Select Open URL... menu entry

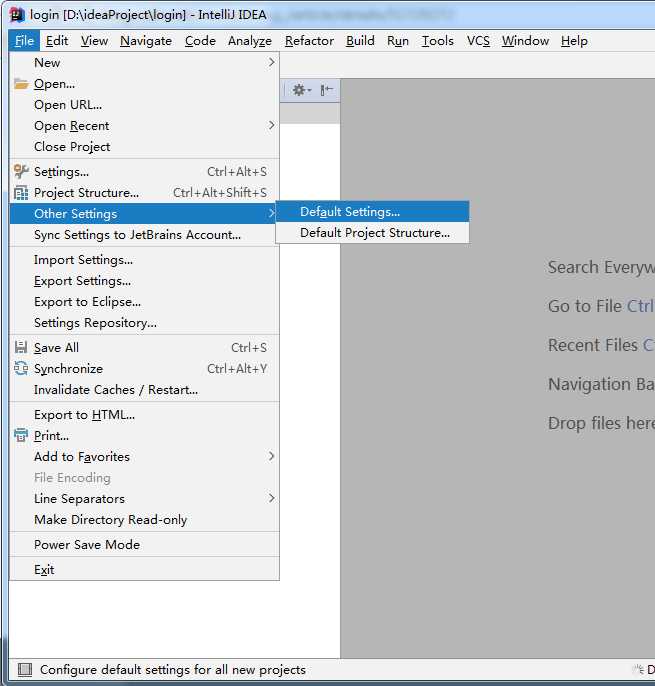pos(144,105)
